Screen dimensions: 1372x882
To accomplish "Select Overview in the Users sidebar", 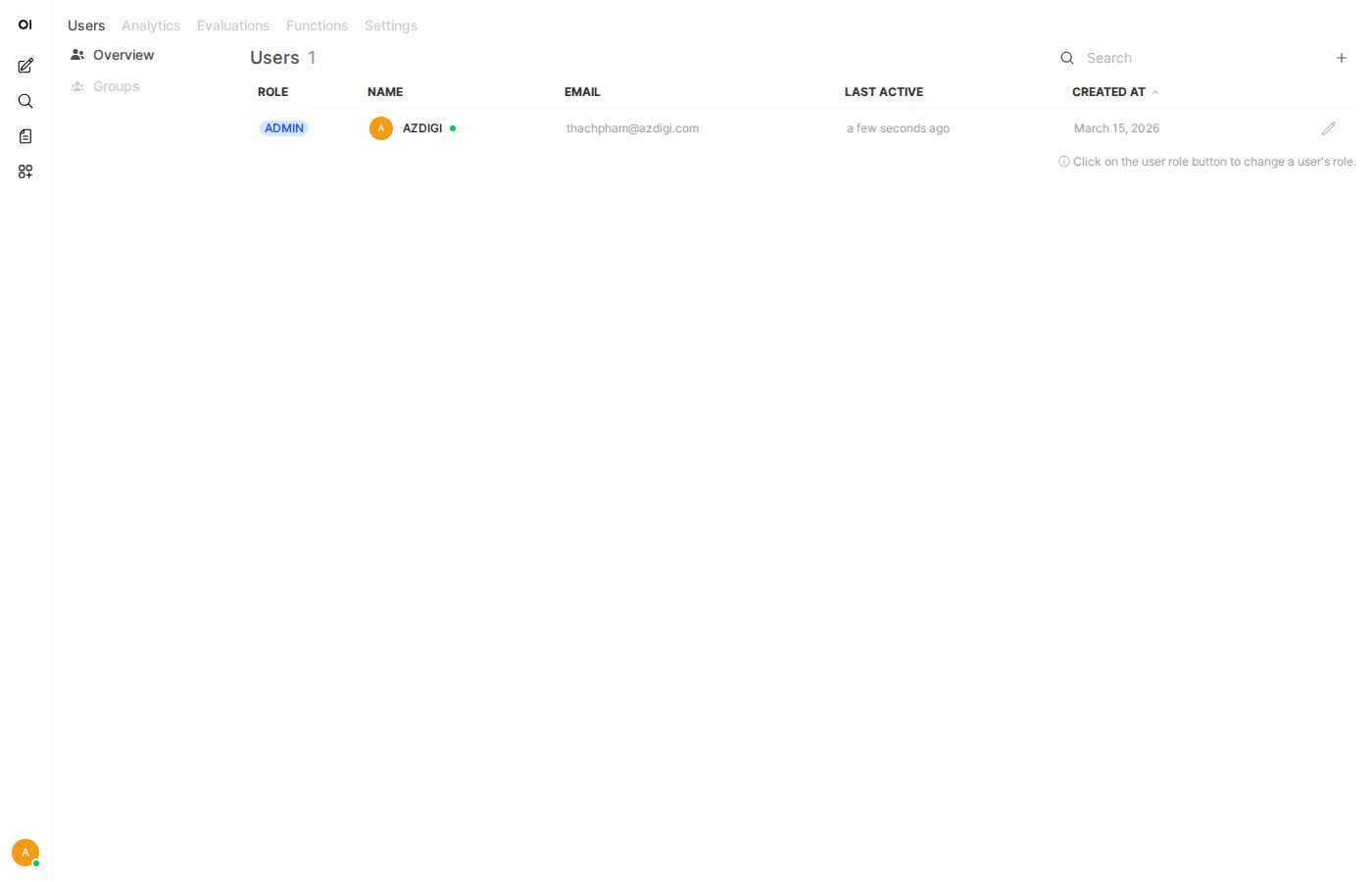I will click(122, 55).
